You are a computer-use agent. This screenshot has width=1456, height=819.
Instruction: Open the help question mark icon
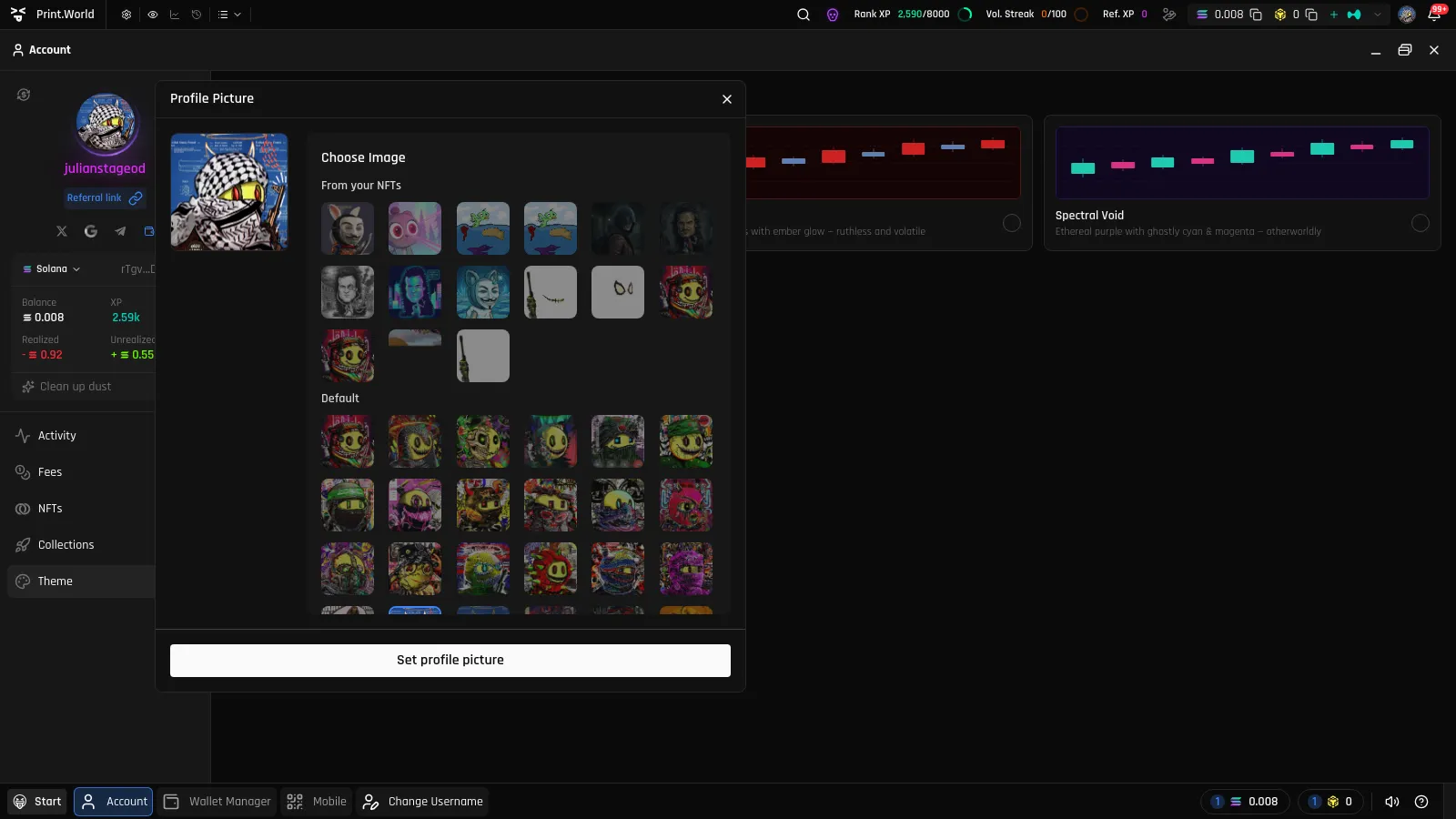pos(1421,802)
